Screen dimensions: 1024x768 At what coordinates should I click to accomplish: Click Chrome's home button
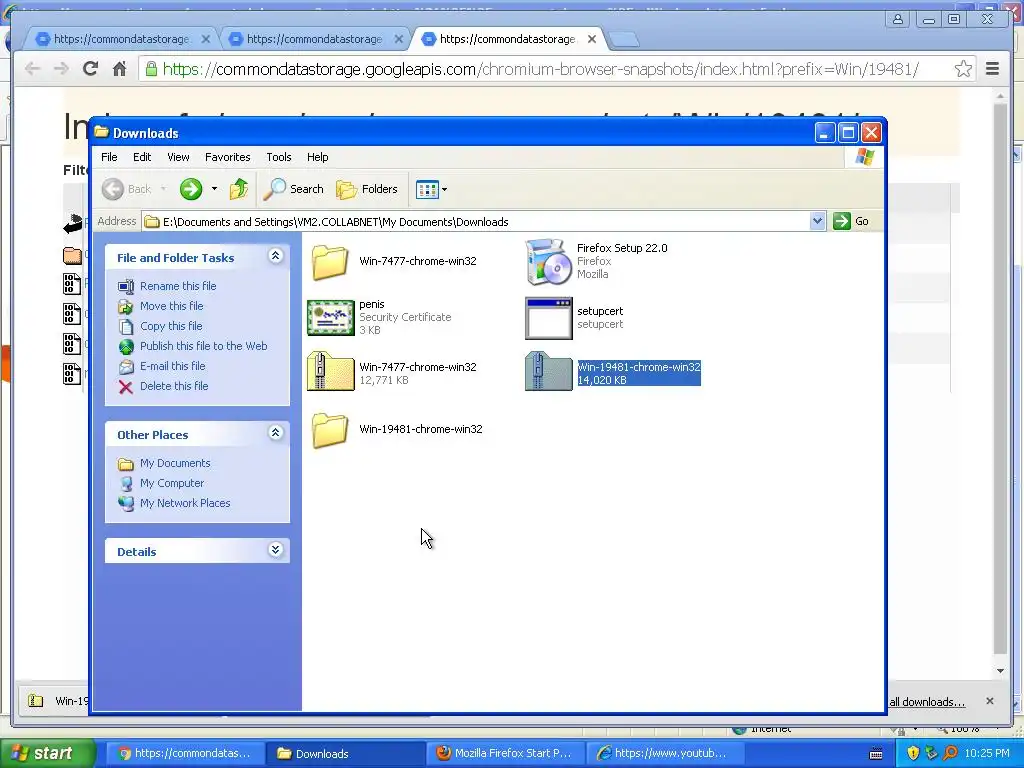click(x=120, y=69)
